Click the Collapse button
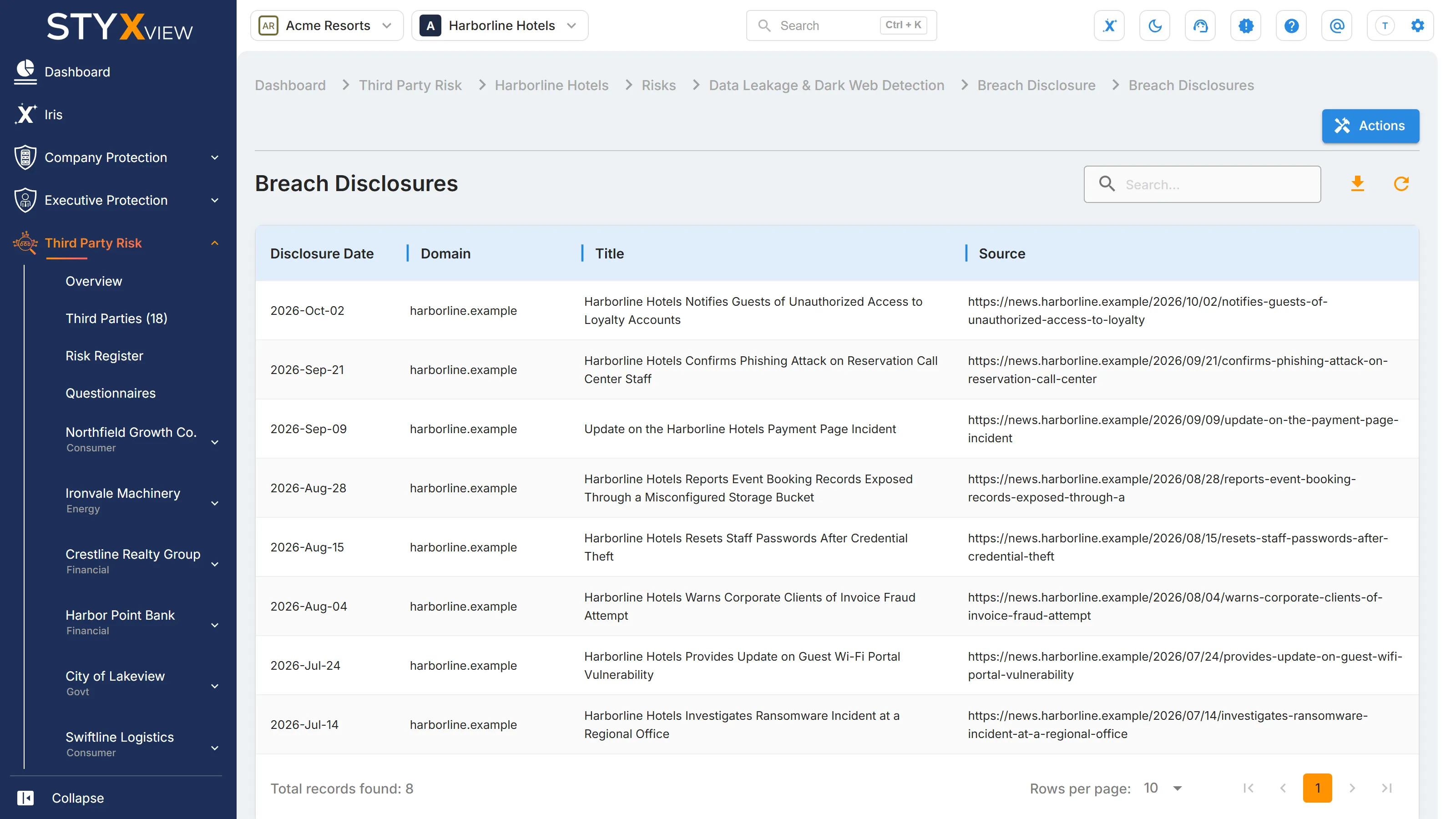This screenshot has width=1456, height=819. click(x=78, y=798)
